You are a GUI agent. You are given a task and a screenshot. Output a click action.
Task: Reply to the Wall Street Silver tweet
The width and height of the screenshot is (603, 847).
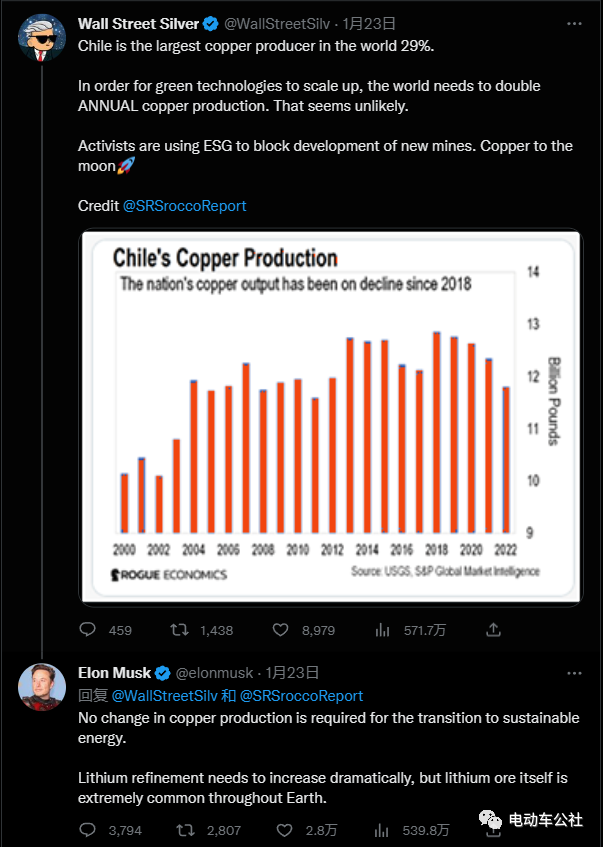coord(88,630)
